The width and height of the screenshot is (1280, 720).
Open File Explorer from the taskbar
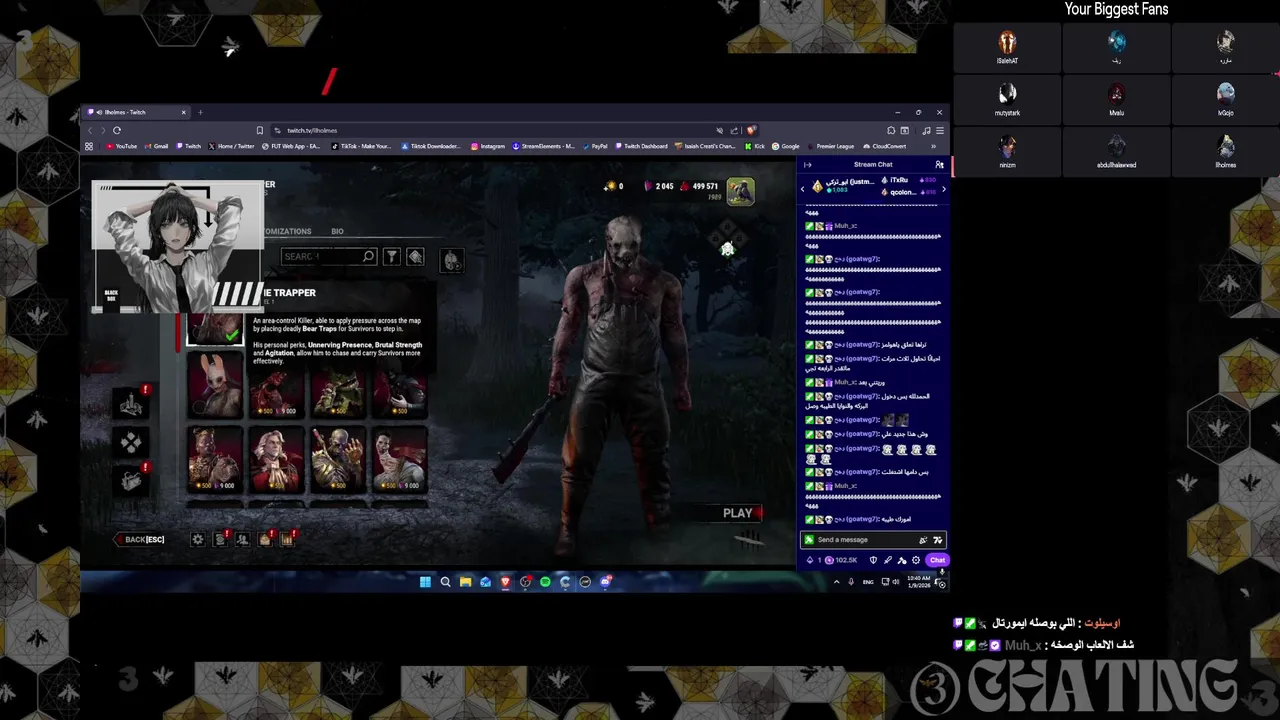click(x=465, y=582)
